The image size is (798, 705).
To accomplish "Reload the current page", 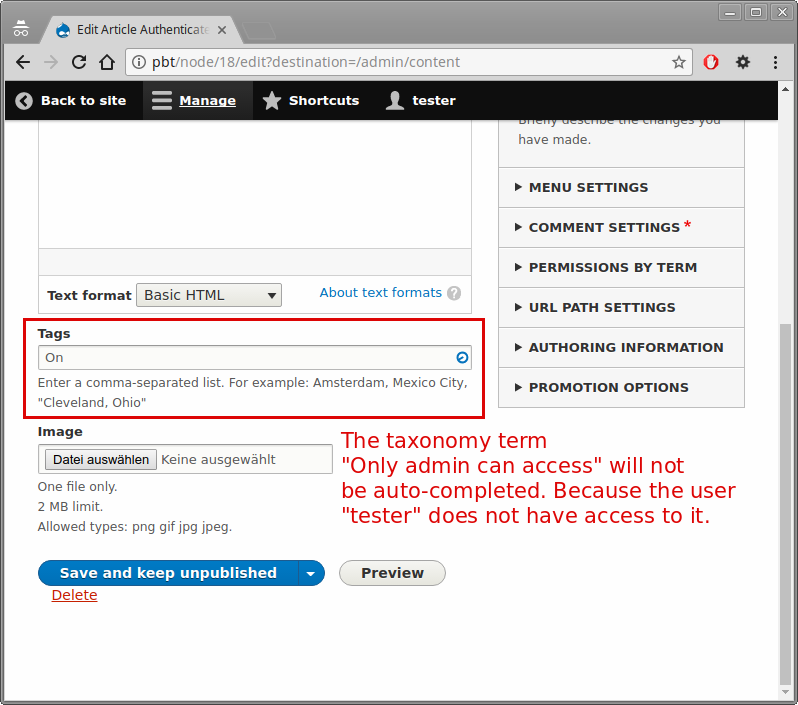I will click(x=79, y=62).
